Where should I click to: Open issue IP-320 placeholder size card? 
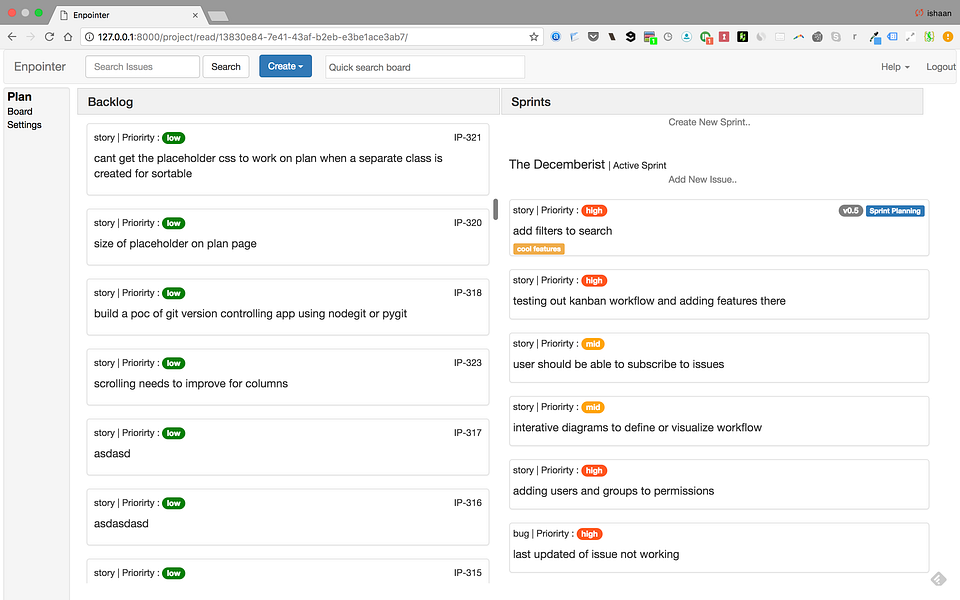point(288,237)
